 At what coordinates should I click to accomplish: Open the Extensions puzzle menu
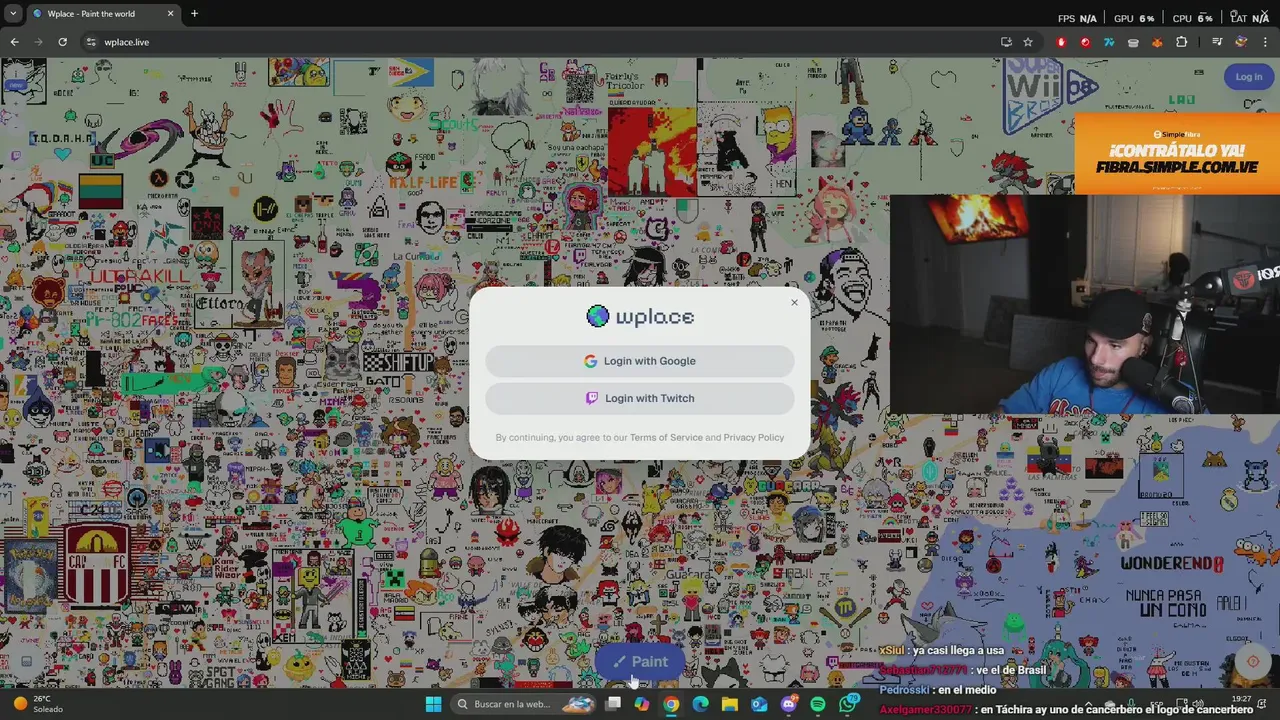pyautogui.click(x=1182, y=42)
